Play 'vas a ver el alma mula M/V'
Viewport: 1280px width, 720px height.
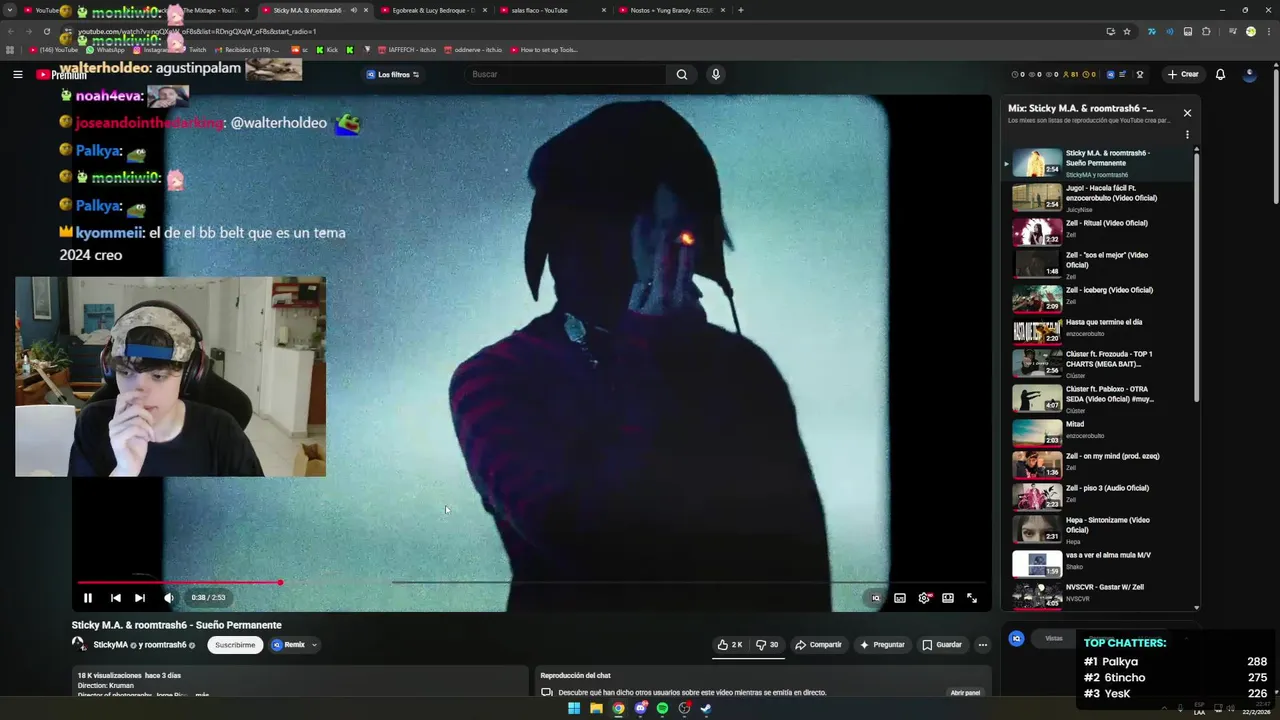click(x=1100, y=563)
